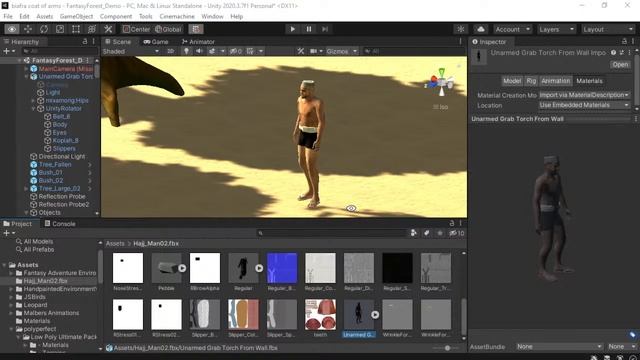Click the project search field
Screen dimensions: 640x360
(332, 233)
